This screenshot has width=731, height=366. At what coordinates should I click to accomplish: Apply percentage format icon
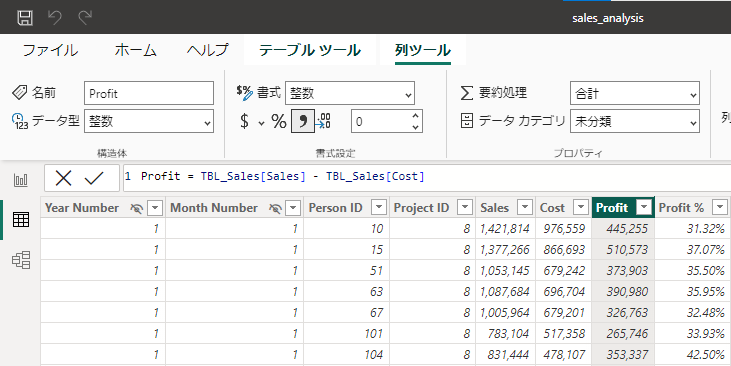point(279,121)
